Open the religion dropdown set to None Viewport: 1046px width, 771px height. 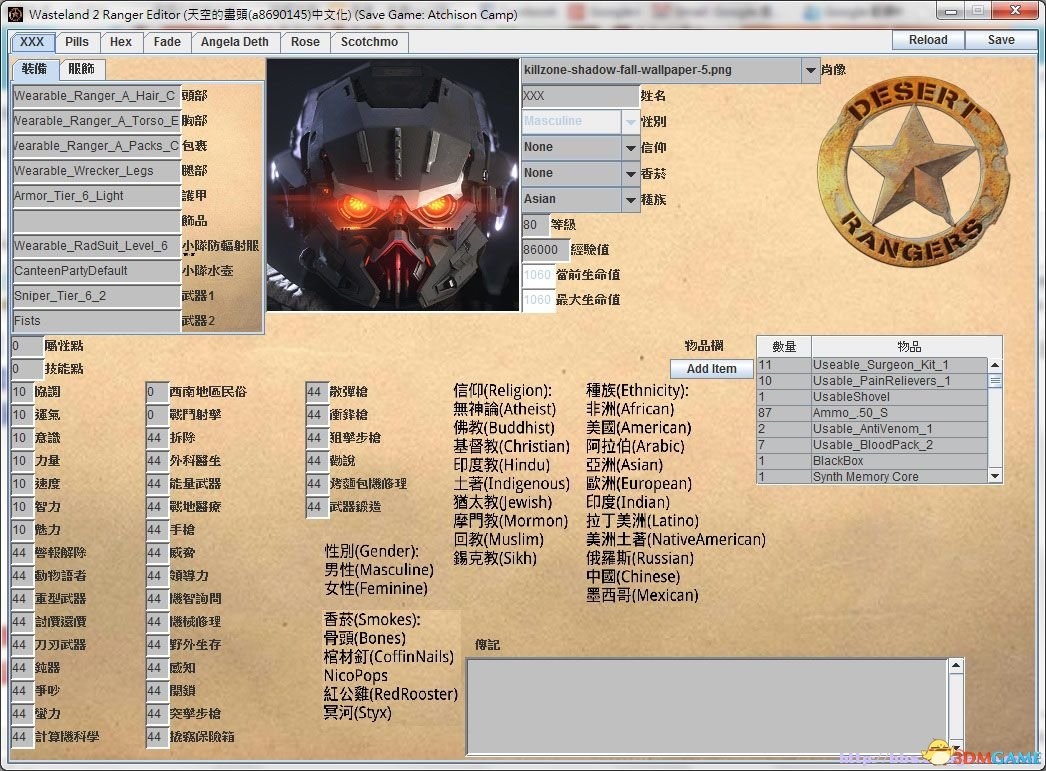(630, 147)
